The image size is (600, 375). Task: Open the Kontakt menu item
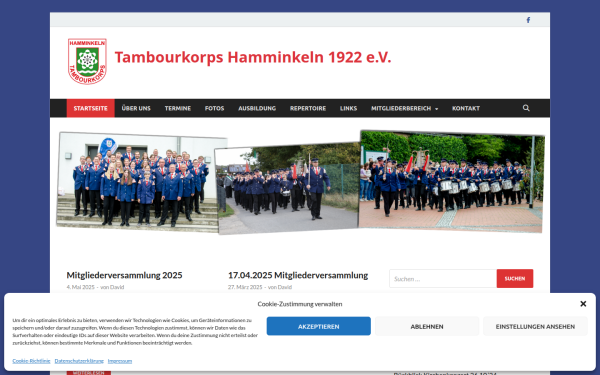coord(466,108)
